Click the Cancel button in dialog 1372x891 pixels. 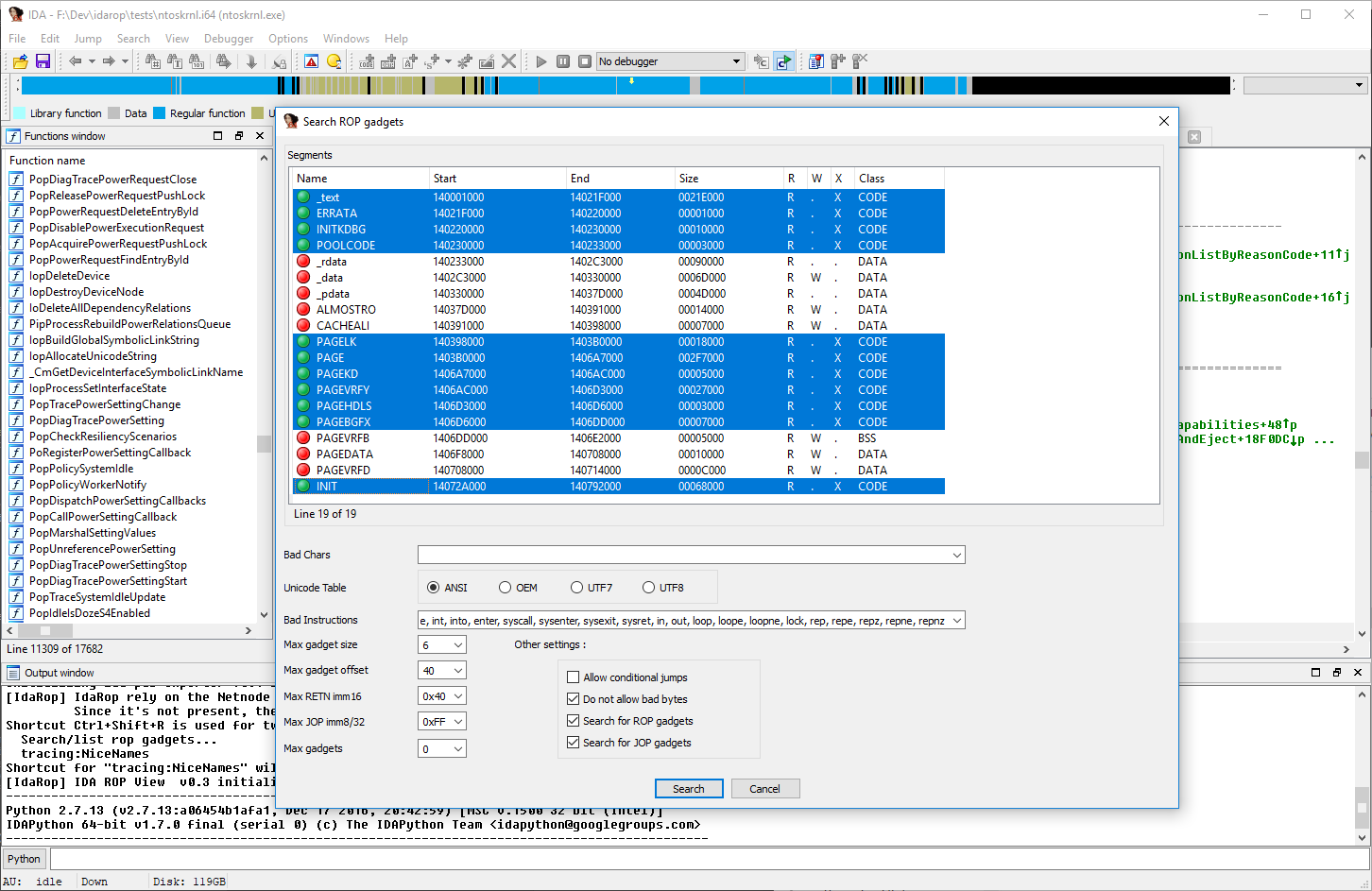pyautogui.click(x=765, y=789)
